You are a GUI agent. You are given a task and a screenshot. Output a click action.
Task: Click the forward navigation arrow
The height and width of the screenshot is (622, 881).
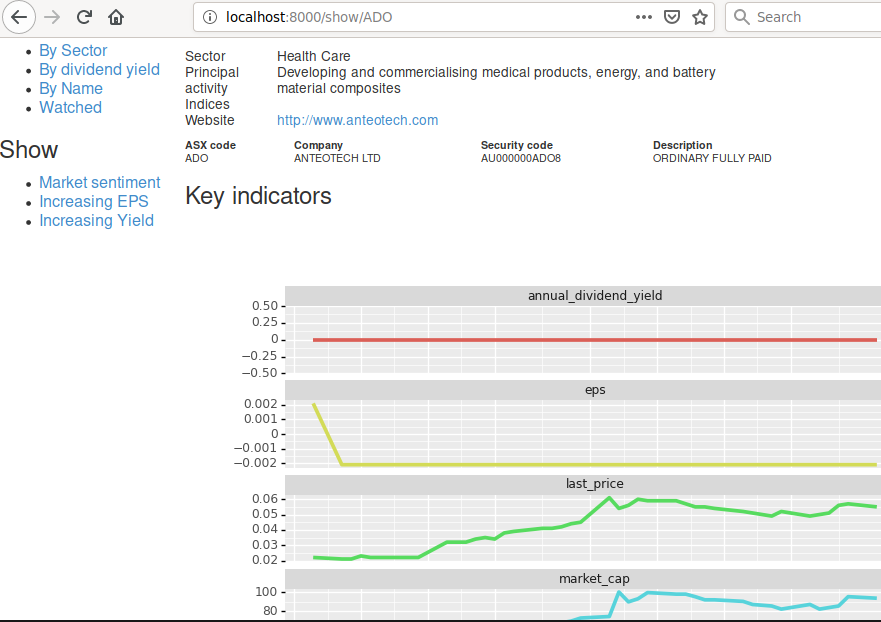pyautogui.click(x=52, y=17)
